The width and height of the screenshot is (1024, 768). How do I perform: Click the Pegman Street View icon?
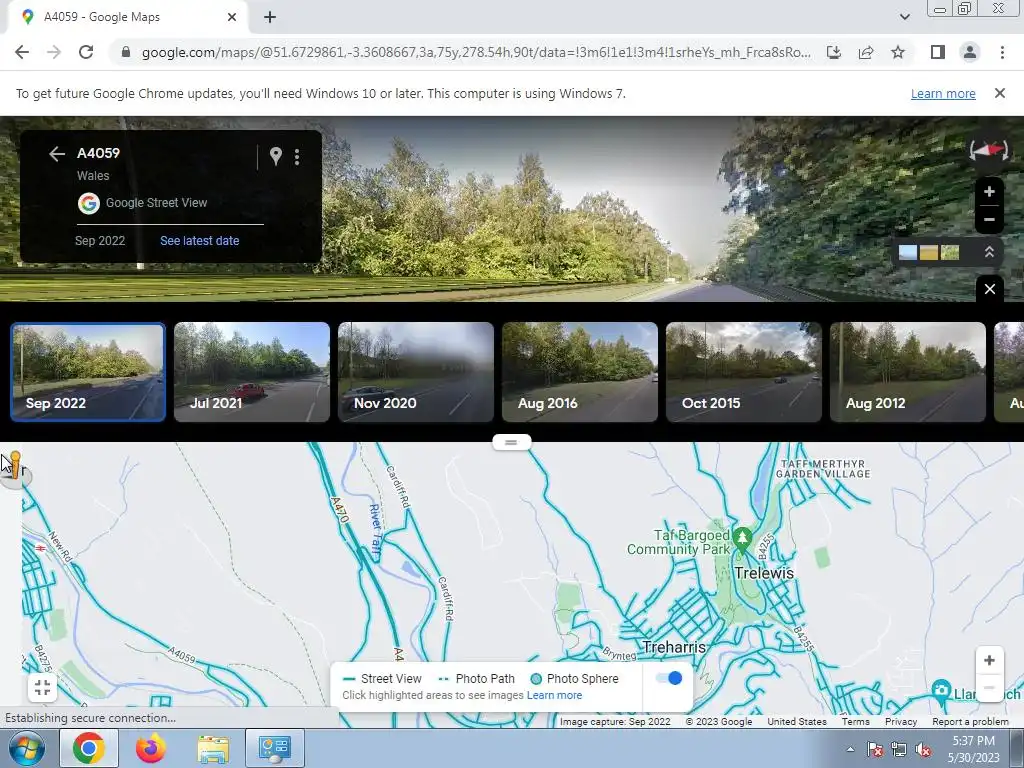(x=14, y=467)
